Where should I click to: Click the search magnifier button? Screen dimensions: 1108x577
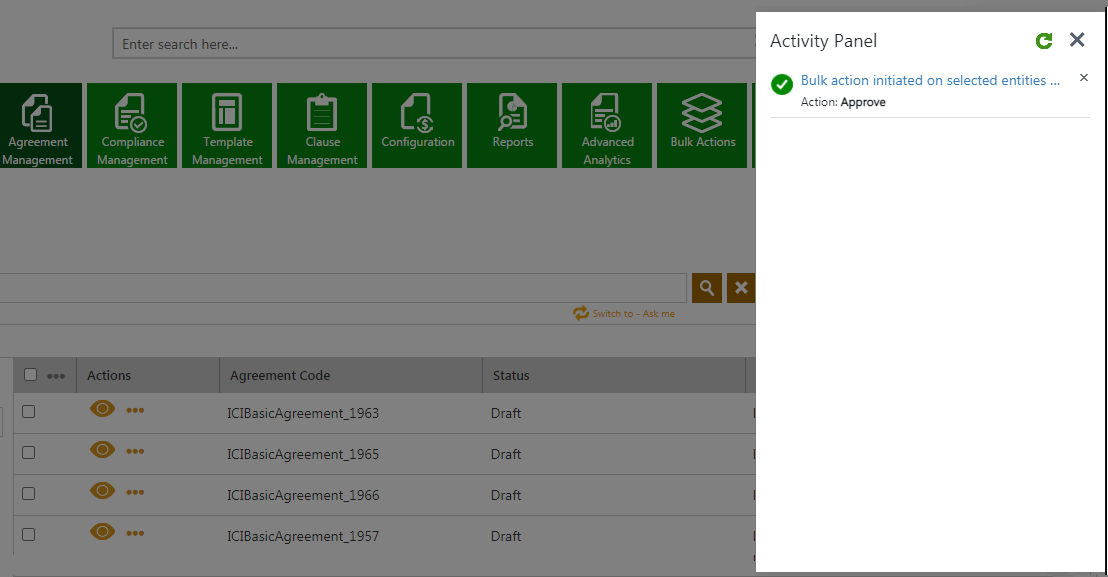[x=706, y=288]
